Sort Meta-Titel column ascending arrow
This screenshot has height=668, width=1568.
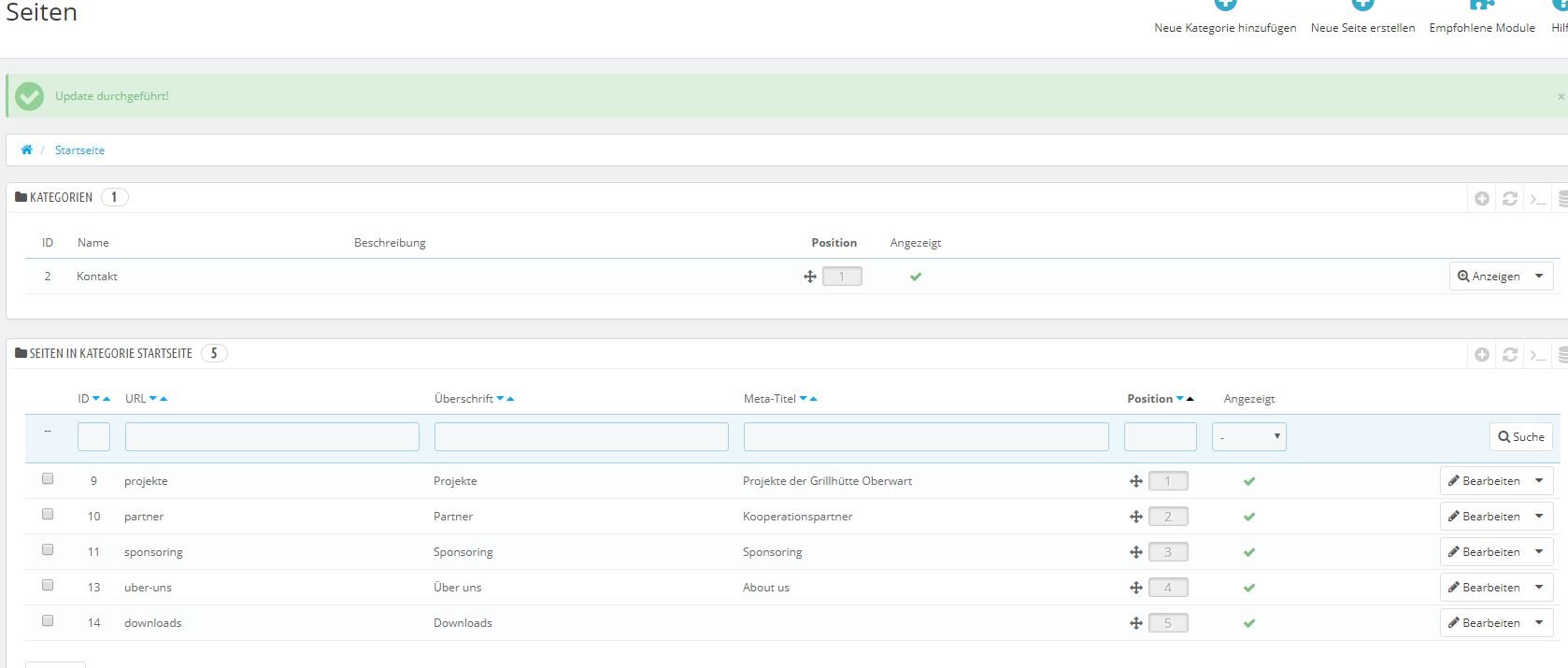(813, 399)
